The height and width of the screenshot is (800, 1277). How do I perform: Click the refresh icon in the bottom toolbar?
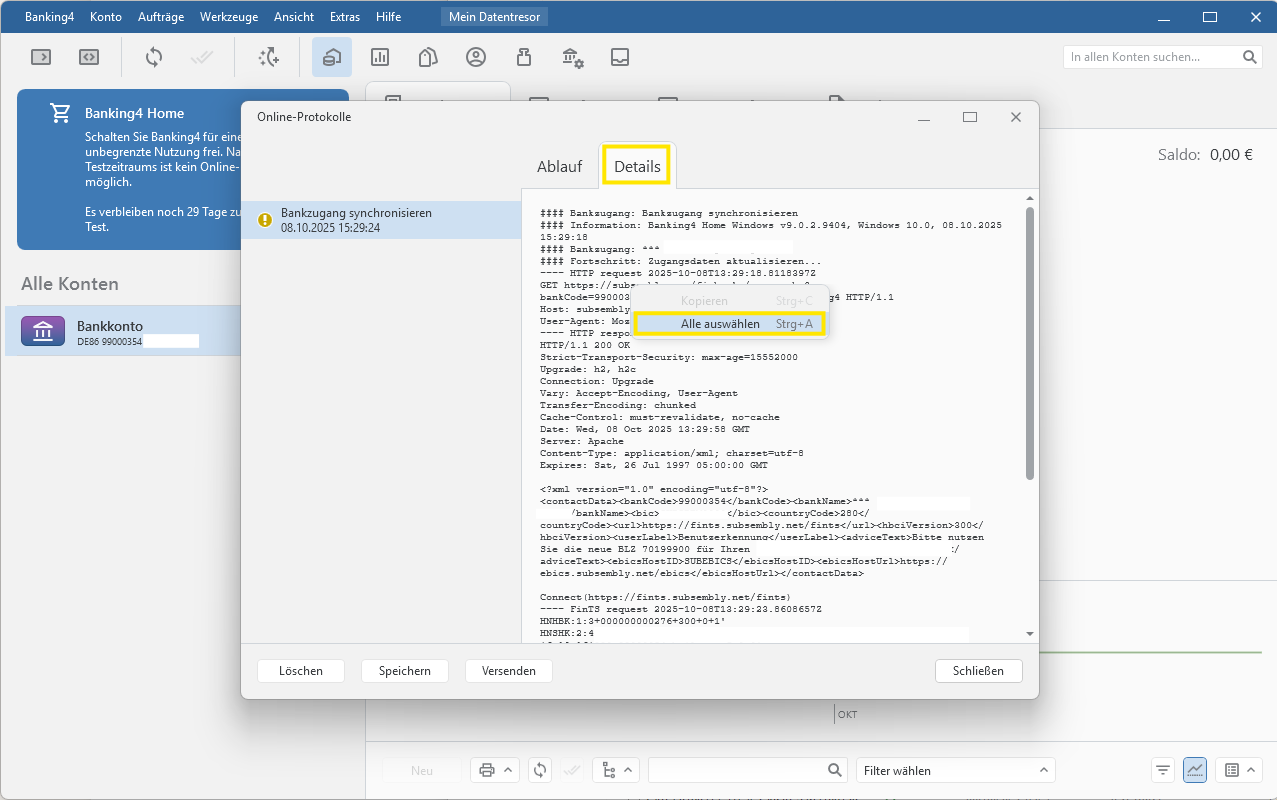coord(540,770)
